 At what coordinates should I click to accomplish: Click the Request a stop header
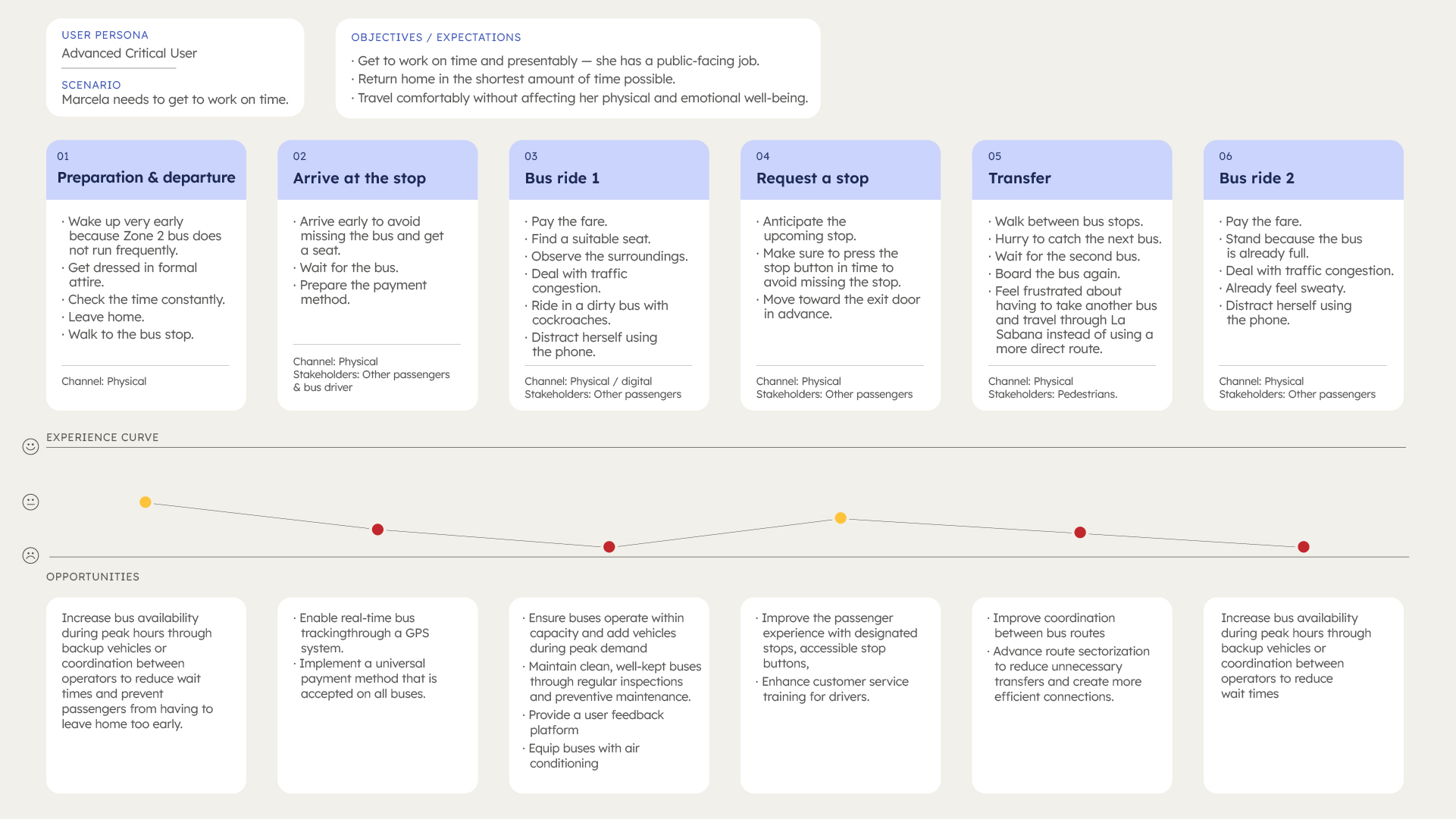841,170
